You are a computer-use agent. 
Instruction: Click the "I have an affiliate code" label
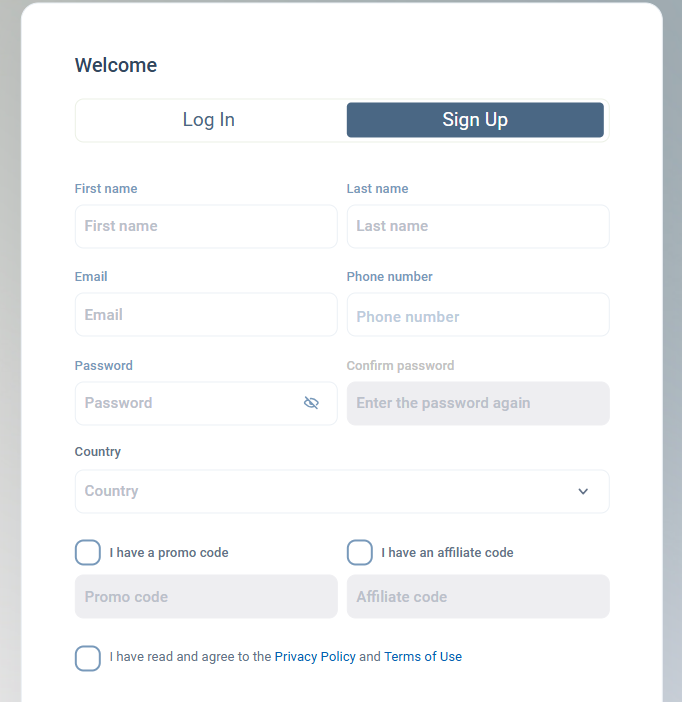coord(447,553)
